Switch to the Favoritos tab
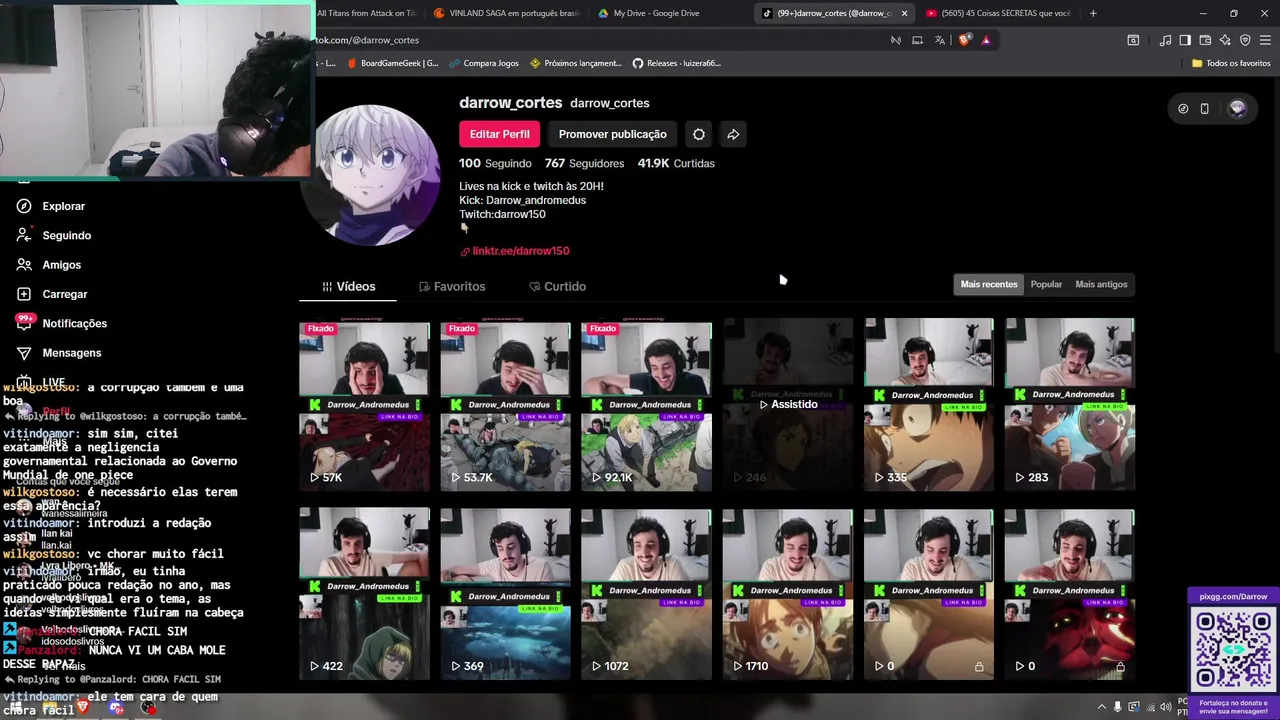Screen dimensions: 1280x720 (452, 286)
